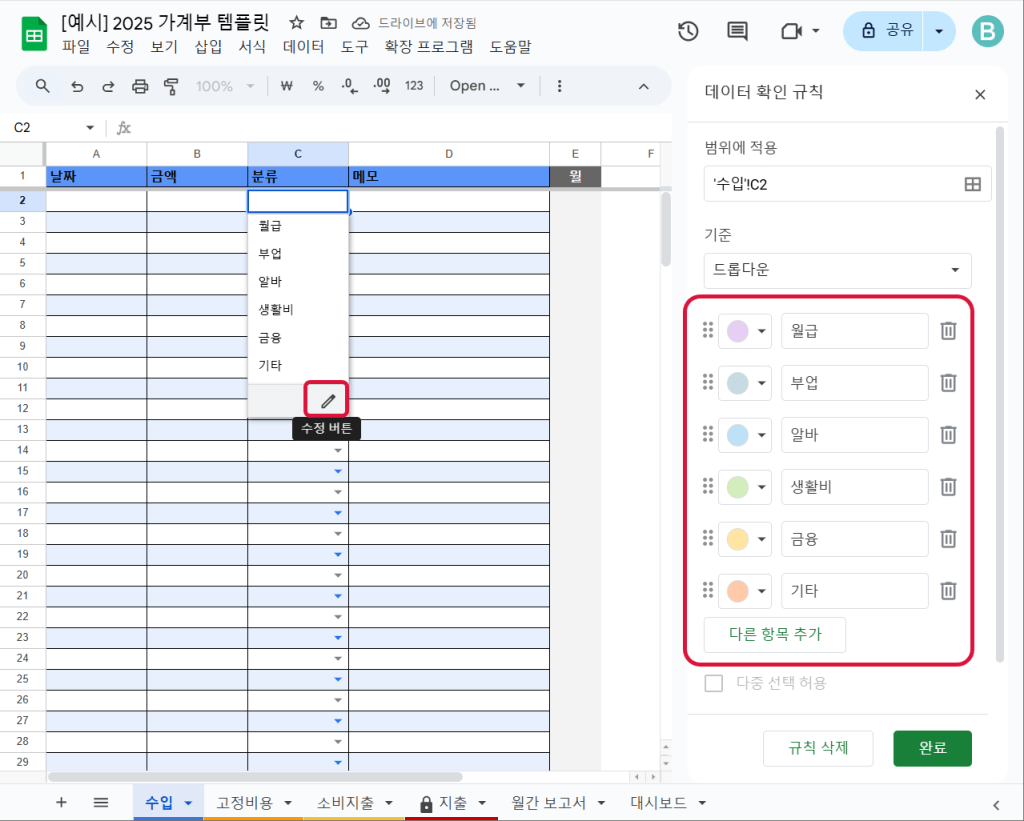
Task: Click the 다른 항목 추가 button
Action: (775, 635)
